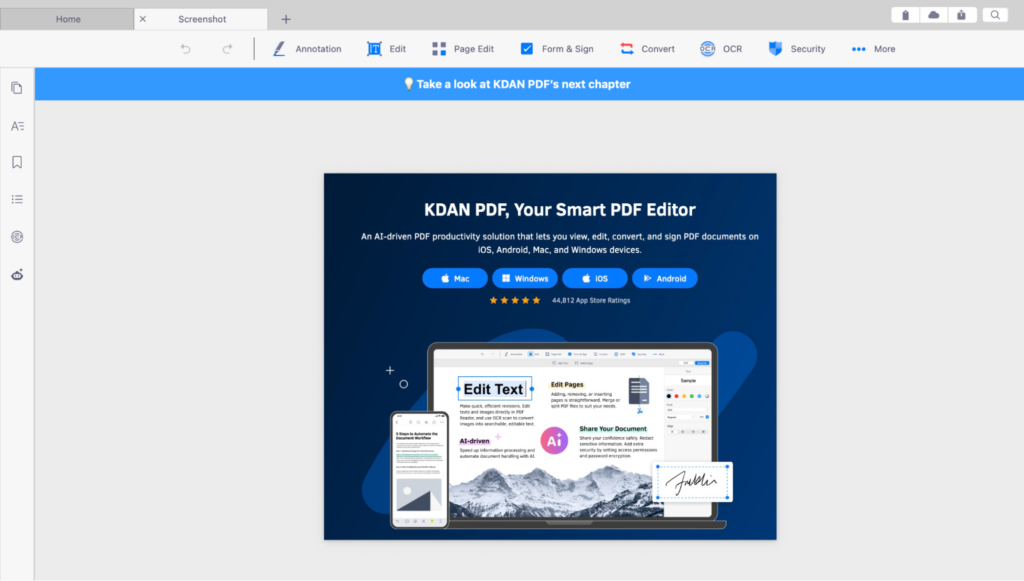Image resolution: width=1024 pixels, height=581 pixels.
Task: Open the Security tools
Action: coord(796,48)
